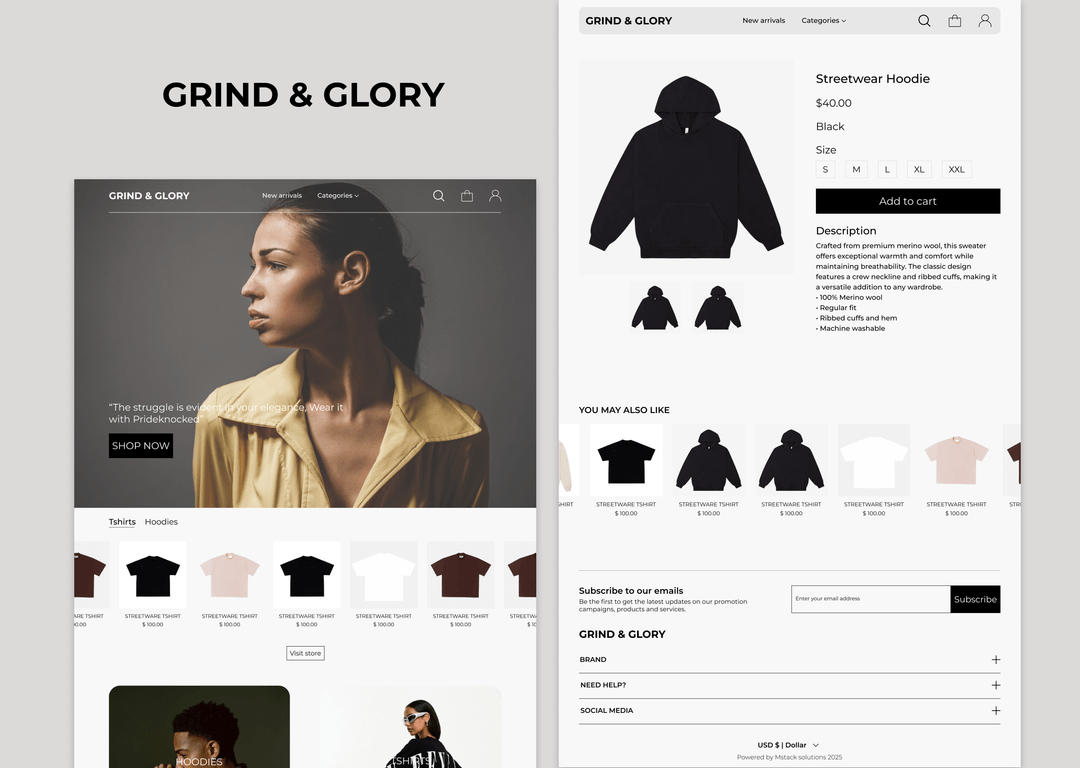
Task: Switch to Hoodies tab
Action: (161, 521)
